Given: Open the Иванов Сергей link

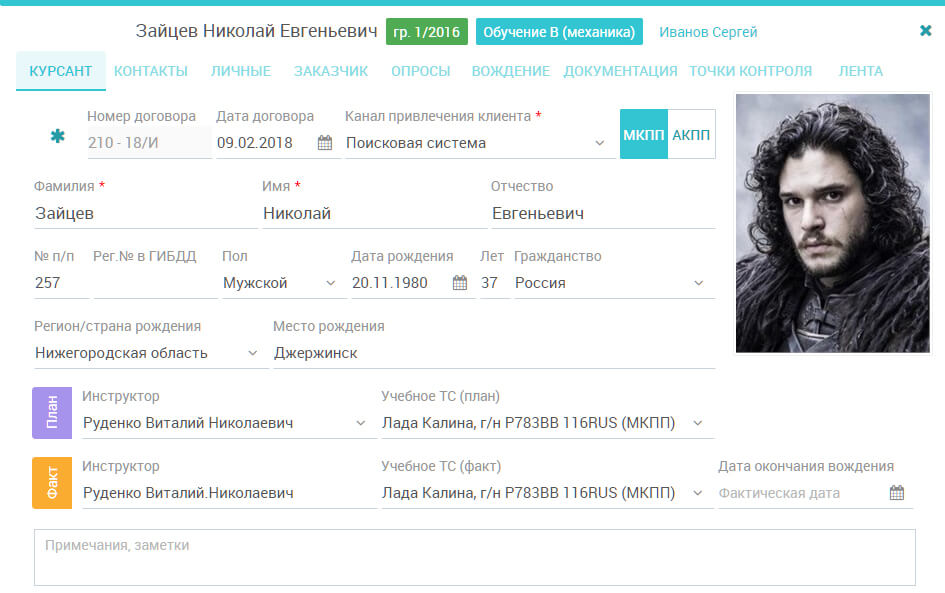Looking at the screenshot, I should click(x=708, y=32).
